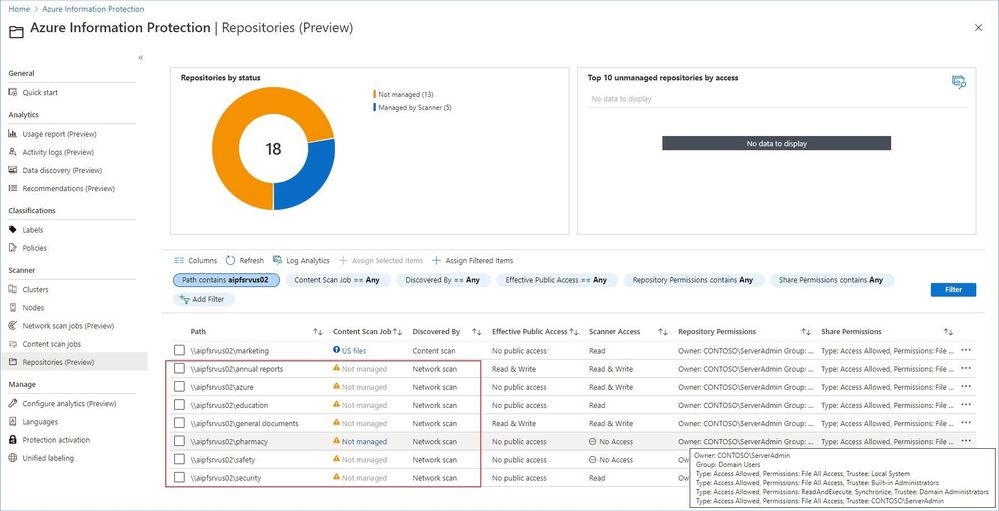The image size is (999, 511).
Task: Click the Configure analytics wrench icon
Action: pyautogui.click(x=13, y=403)
